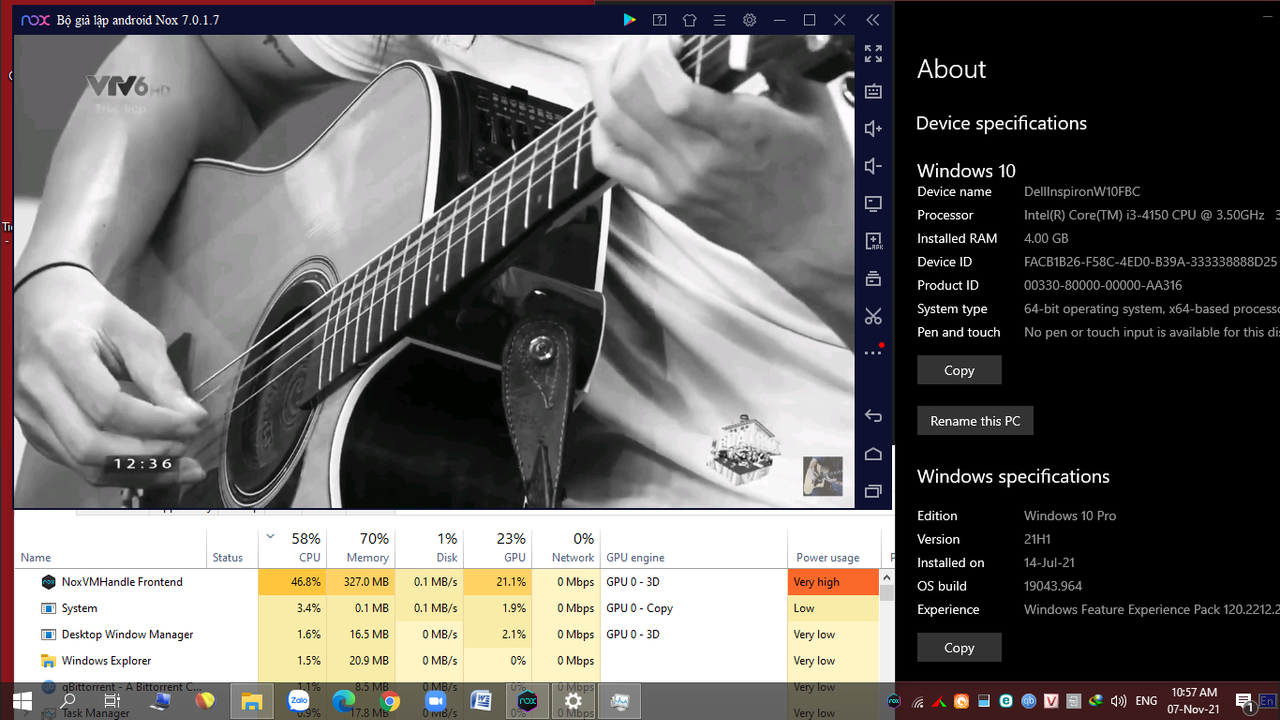
Task: Open Nox My Computer screen icon
Action: [873, 204]
